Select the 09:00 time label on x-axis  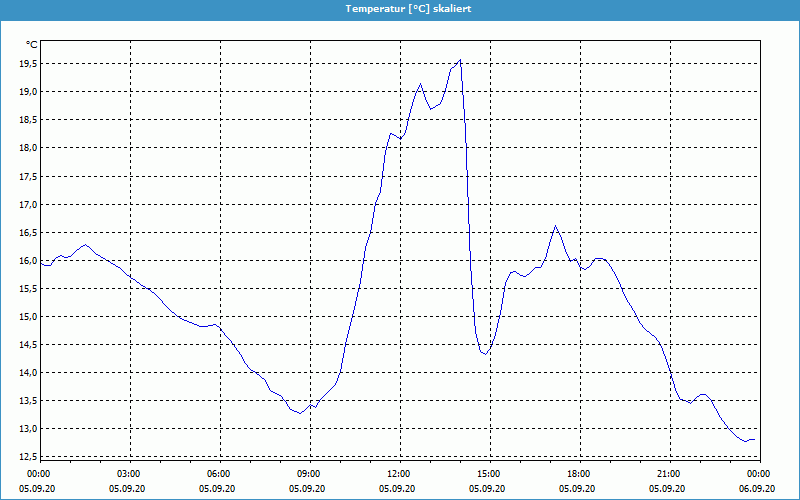[309, 474]
